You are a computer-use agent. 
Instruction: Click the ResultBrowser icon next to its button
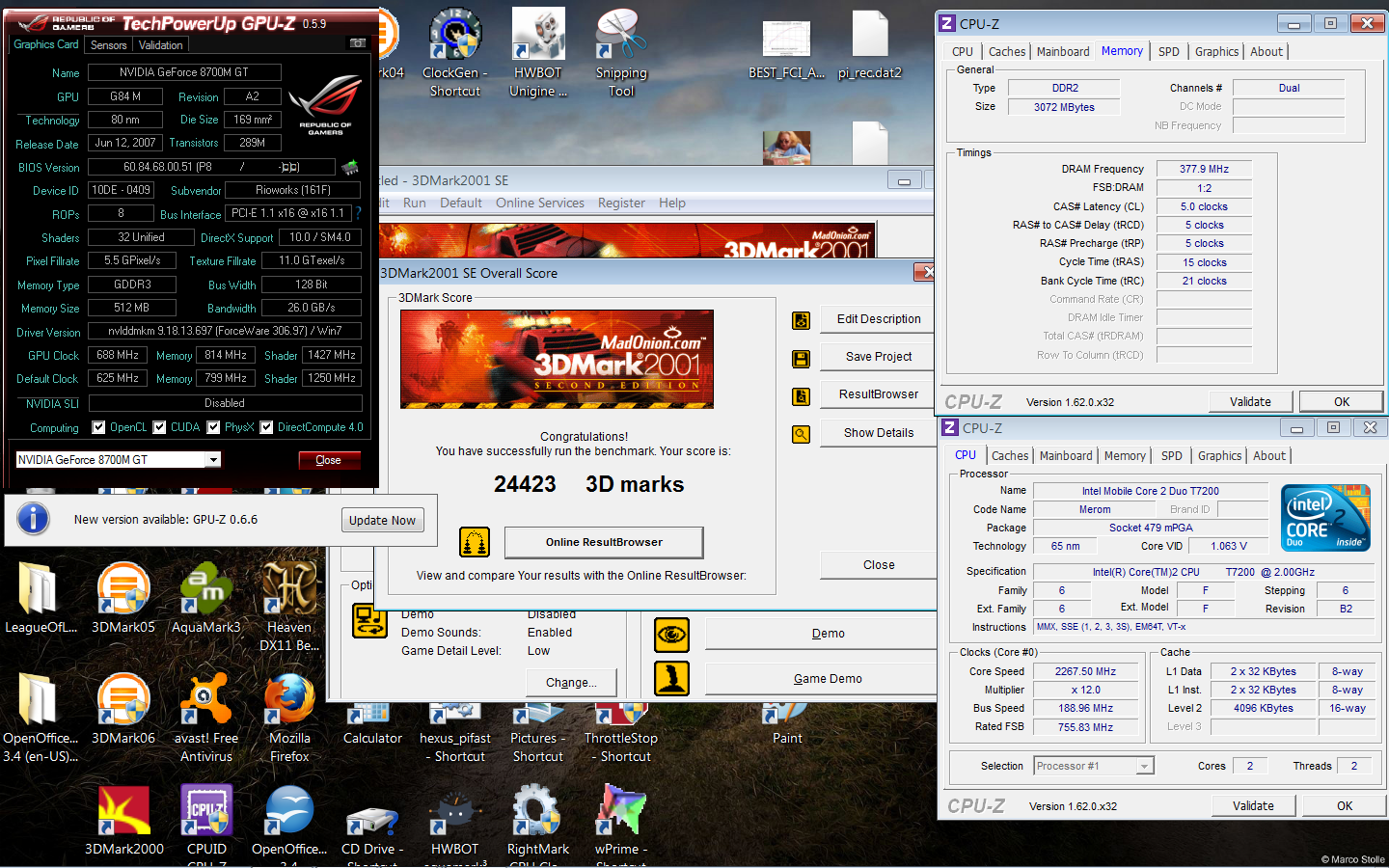[x=801, y=396]
